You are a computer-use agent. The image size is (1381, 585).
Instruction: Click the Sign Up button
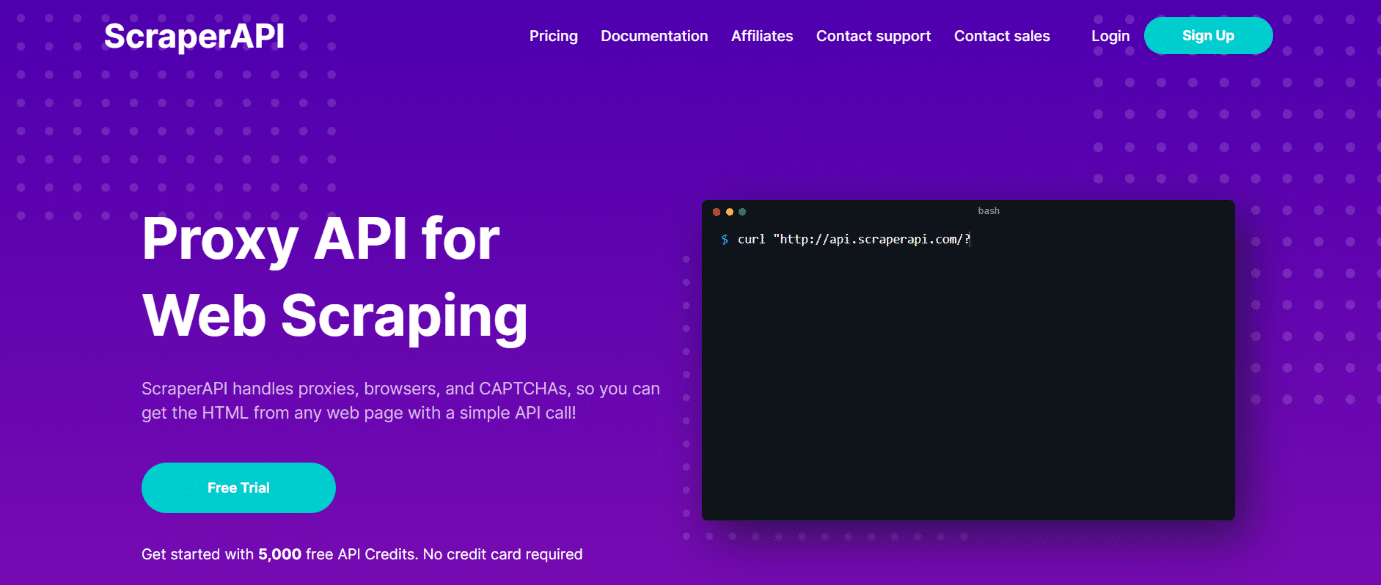pyautogui.click(x=1208, y=36)
